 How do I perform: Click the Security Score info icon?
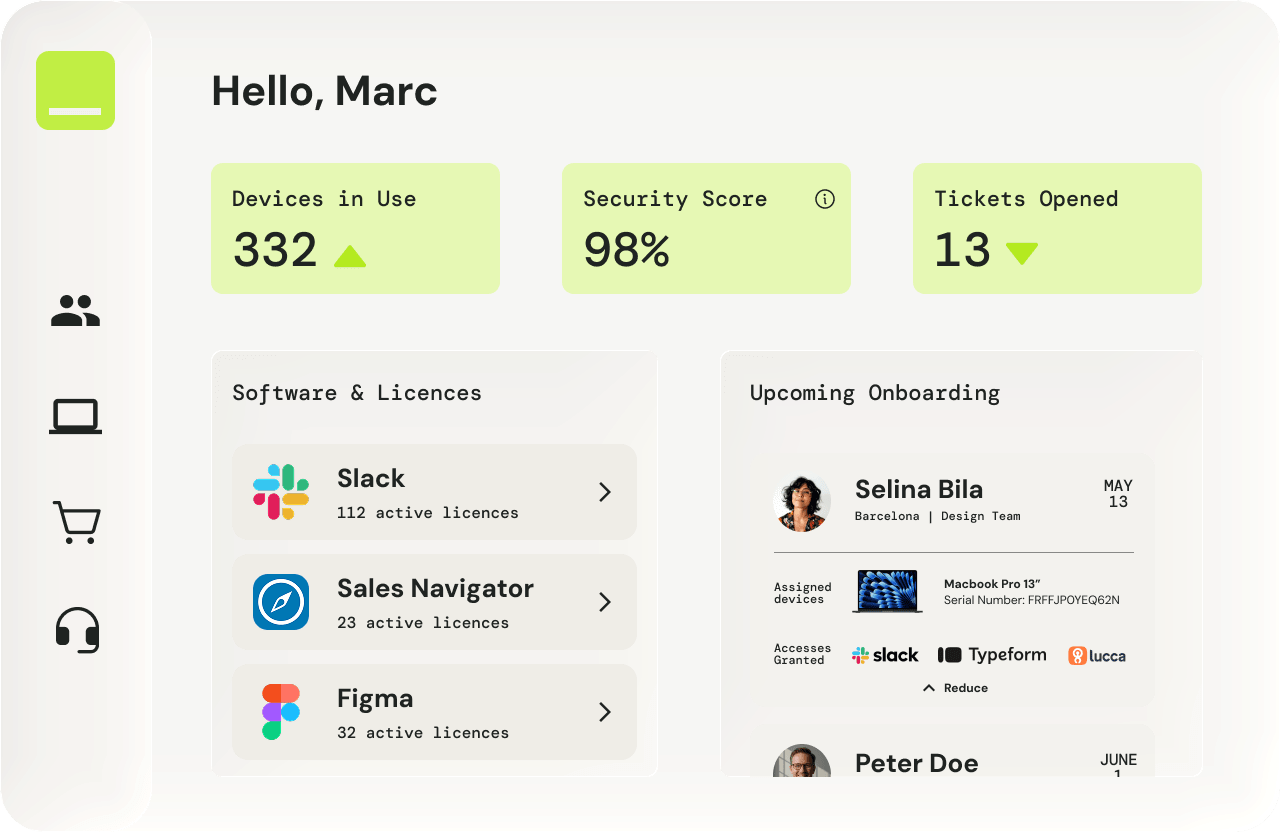point(824,199)
